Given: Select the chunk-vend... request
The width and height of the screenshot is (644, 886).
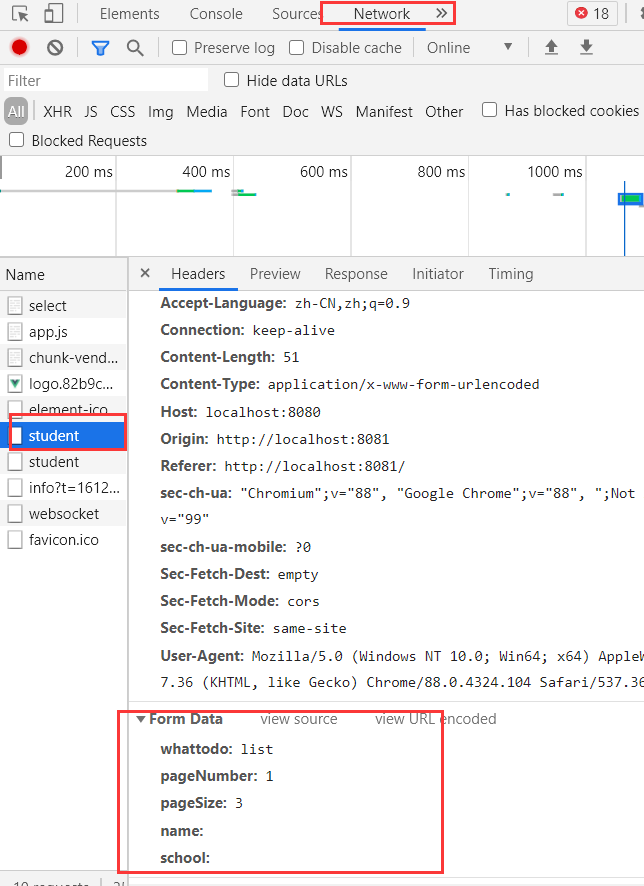Looking at the screenshot, I should point(63,358).
